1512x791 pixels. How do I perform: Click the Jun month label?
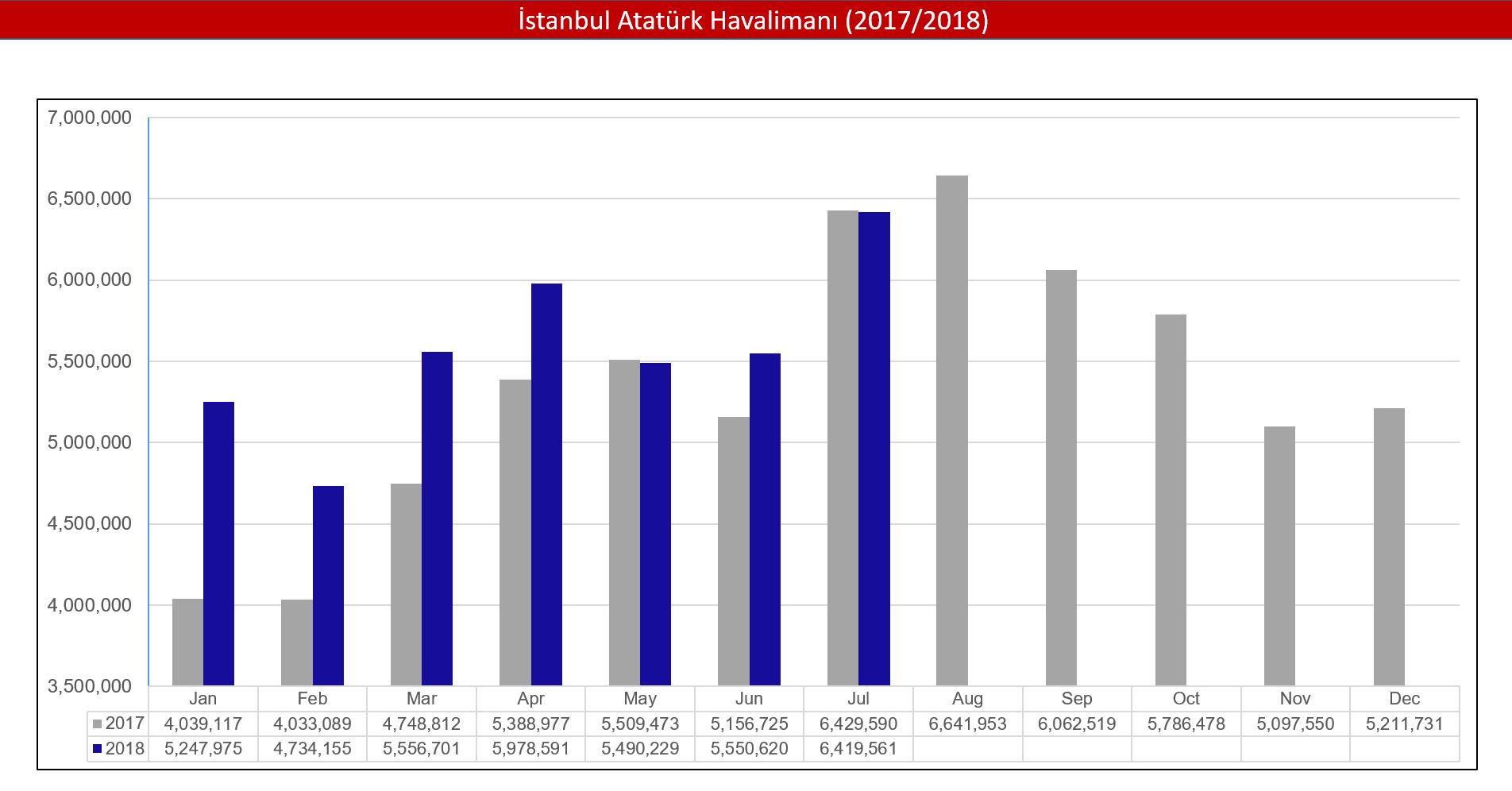coord(749,699)
